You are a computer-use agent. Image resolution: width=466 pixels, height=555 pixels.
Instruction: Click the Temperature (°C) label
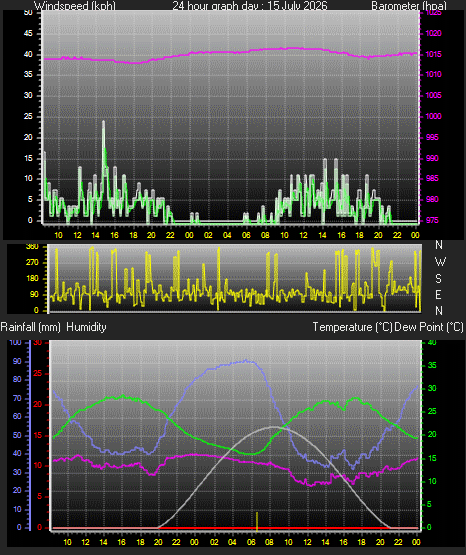352,327
